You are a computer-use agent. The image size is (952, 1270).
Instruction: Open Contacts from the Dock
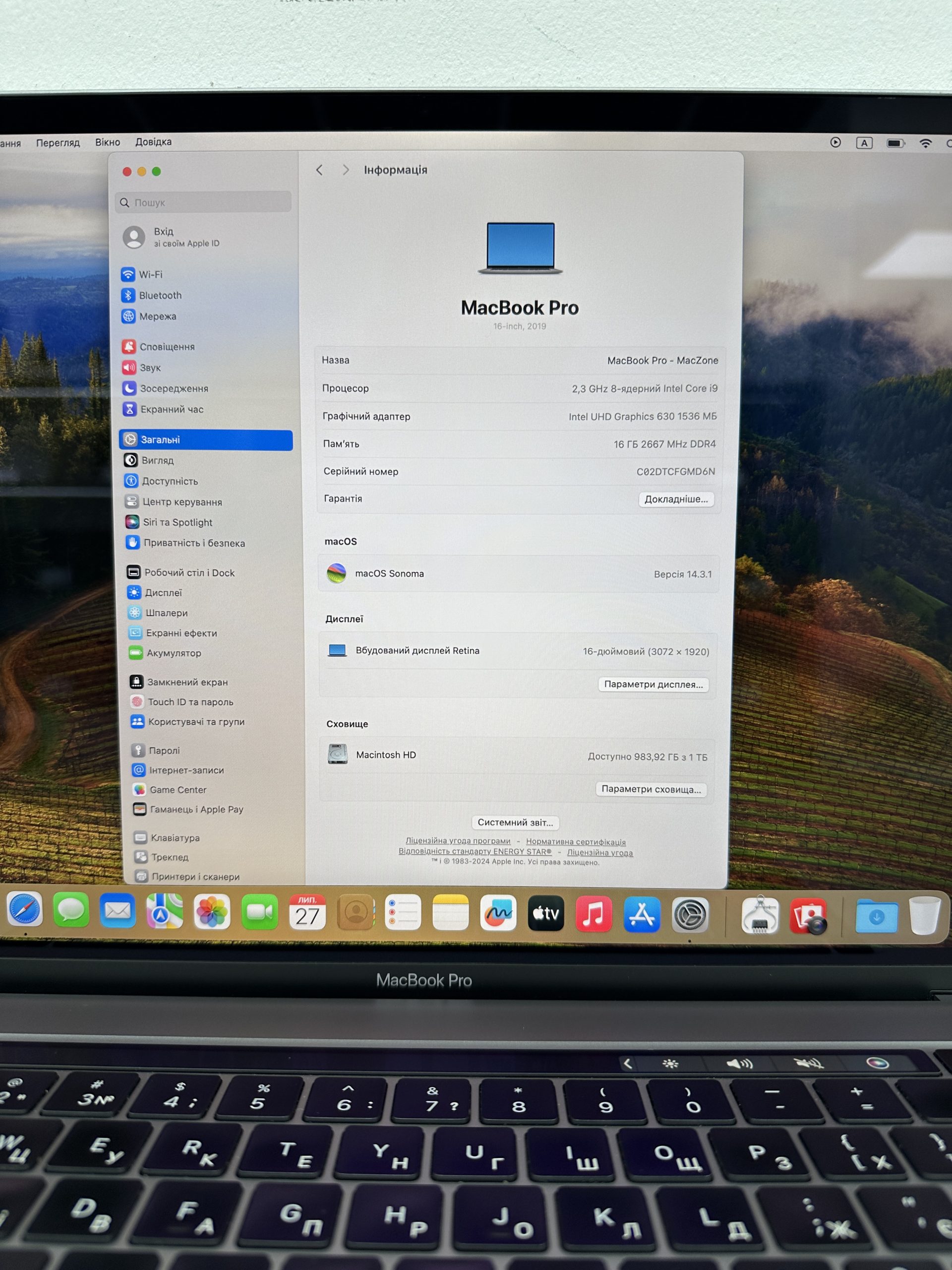tap(355, 912)
